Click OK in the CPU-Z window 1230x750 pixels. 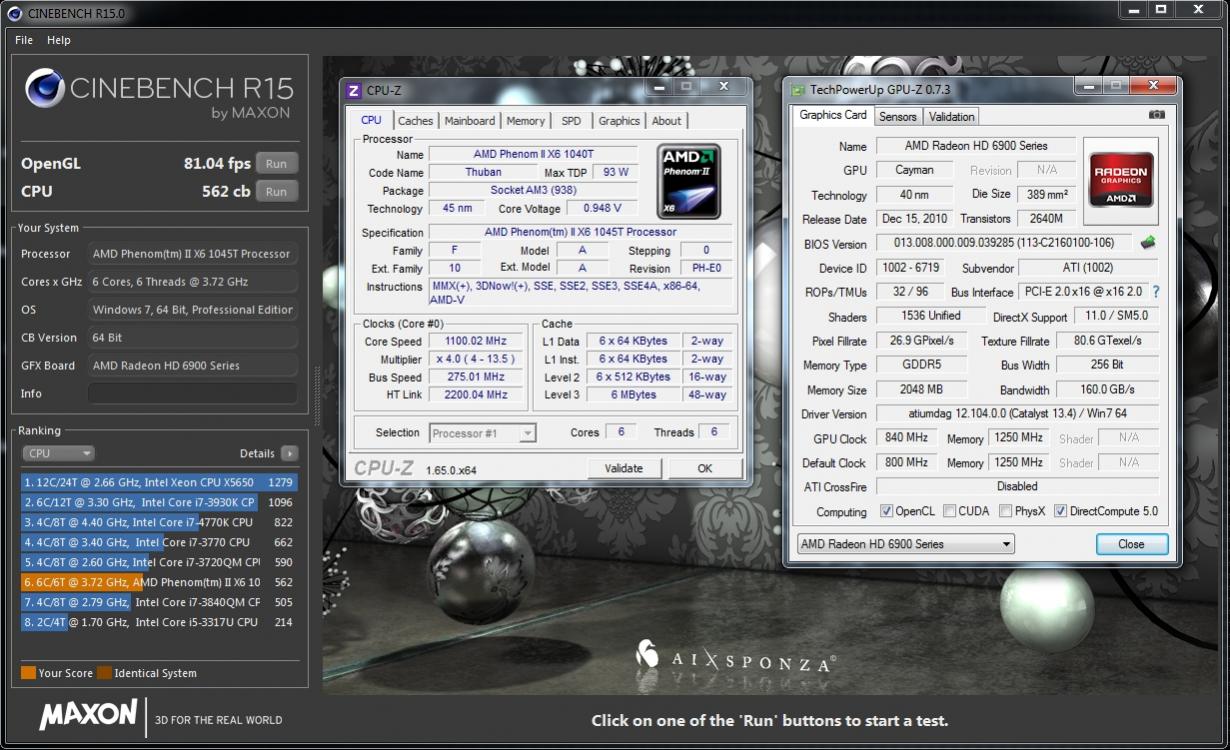click(x=705, y=468)
